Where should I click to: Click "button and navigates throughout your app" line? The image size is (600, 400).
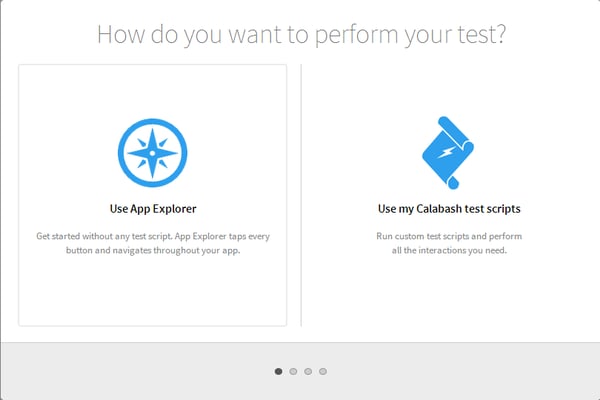[153, 250]
